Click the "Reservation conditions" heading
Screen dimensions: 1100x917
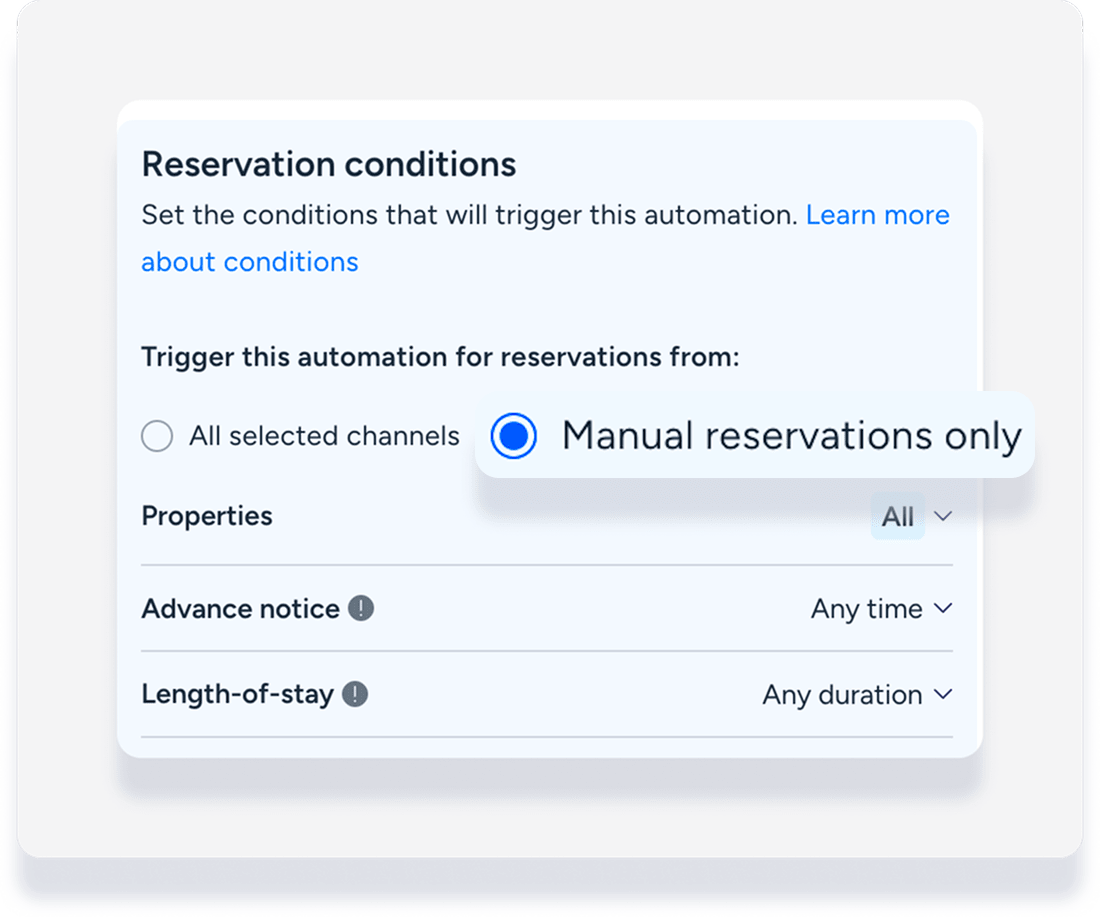(329, 164)
